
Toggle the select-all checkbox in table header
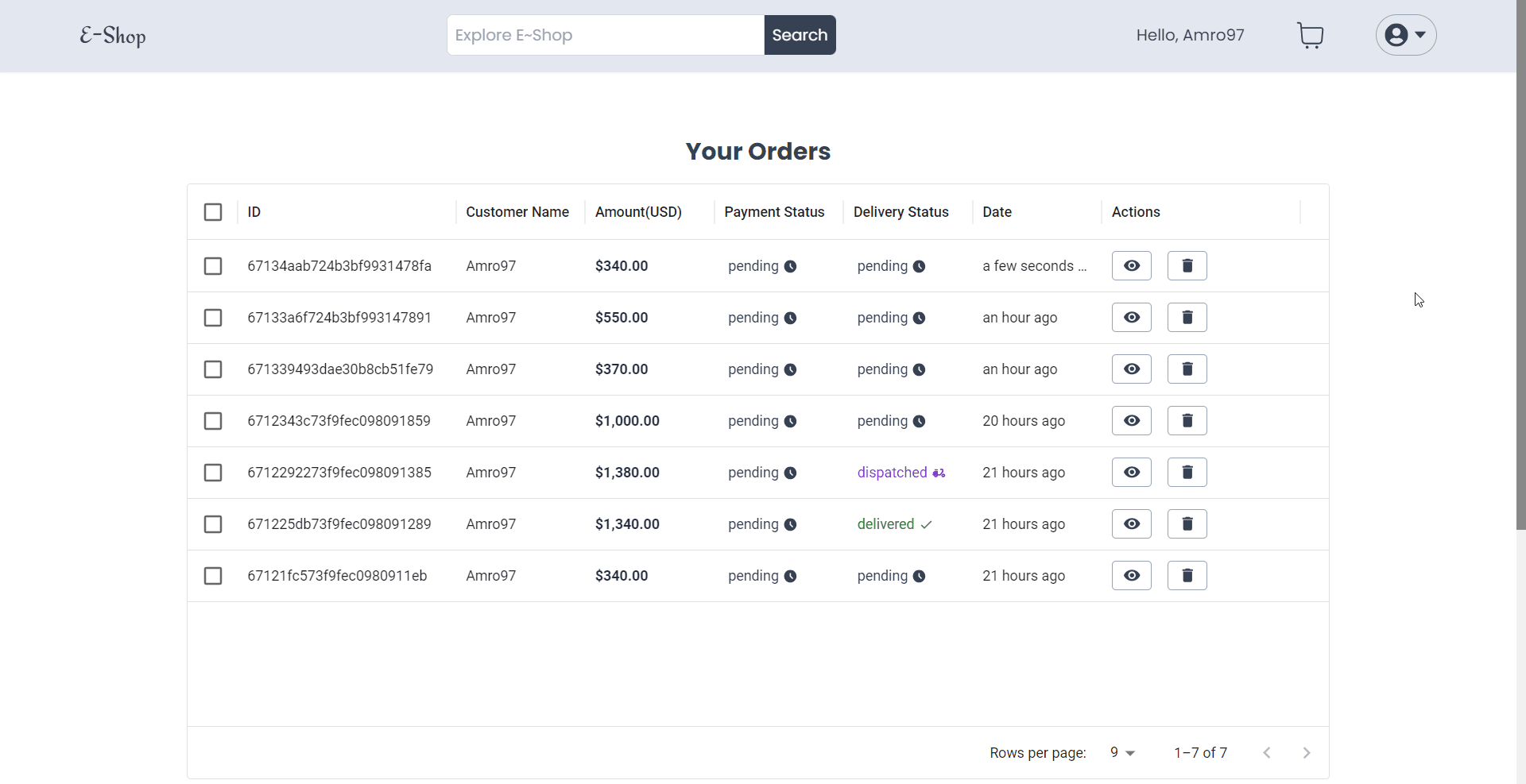tap(213, 212)
